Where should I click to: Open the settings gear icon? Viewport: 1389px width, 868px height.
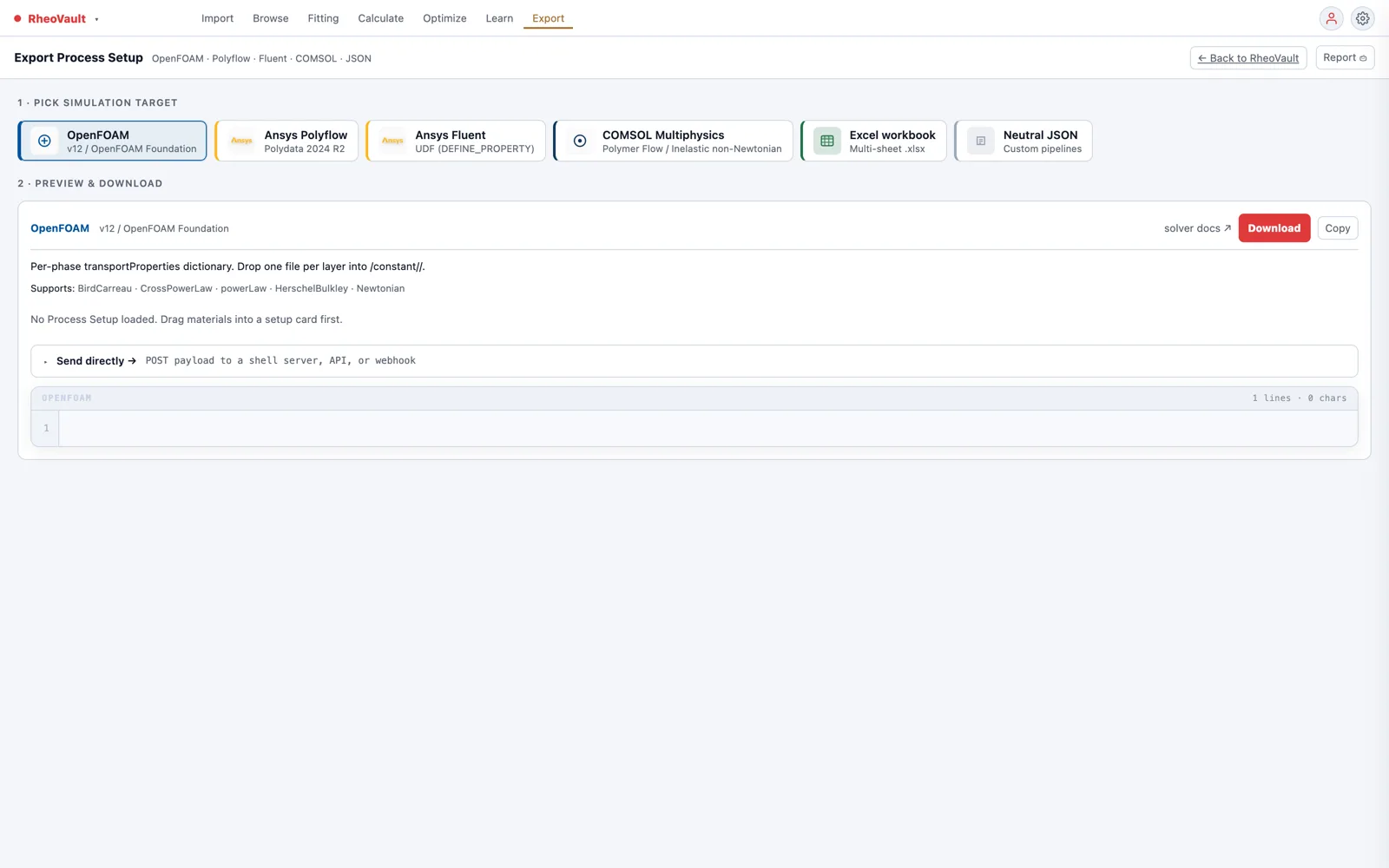click(x=1363, y=18)
